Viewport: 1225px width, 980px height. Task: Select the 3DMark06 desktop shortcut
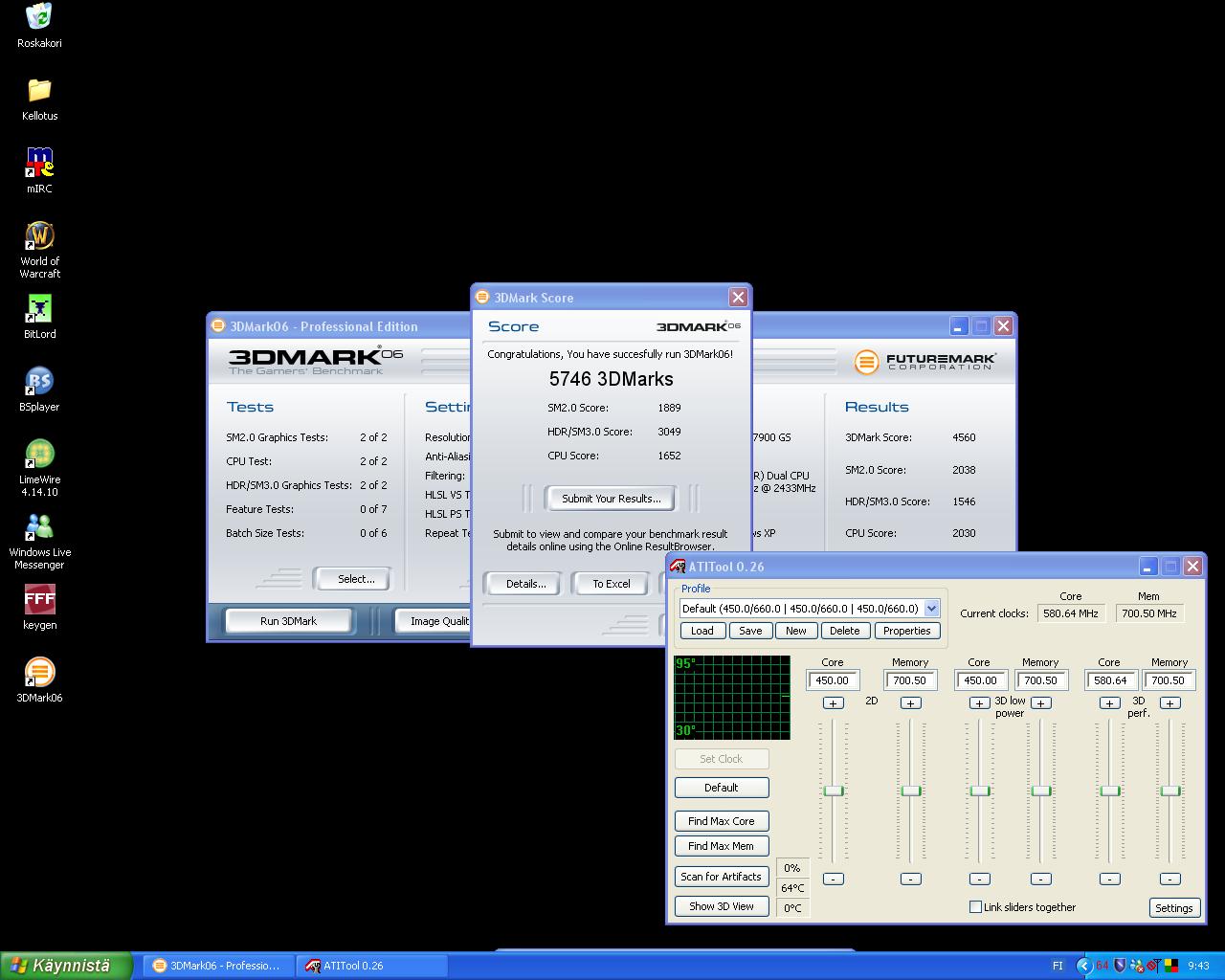pos(39,680)
